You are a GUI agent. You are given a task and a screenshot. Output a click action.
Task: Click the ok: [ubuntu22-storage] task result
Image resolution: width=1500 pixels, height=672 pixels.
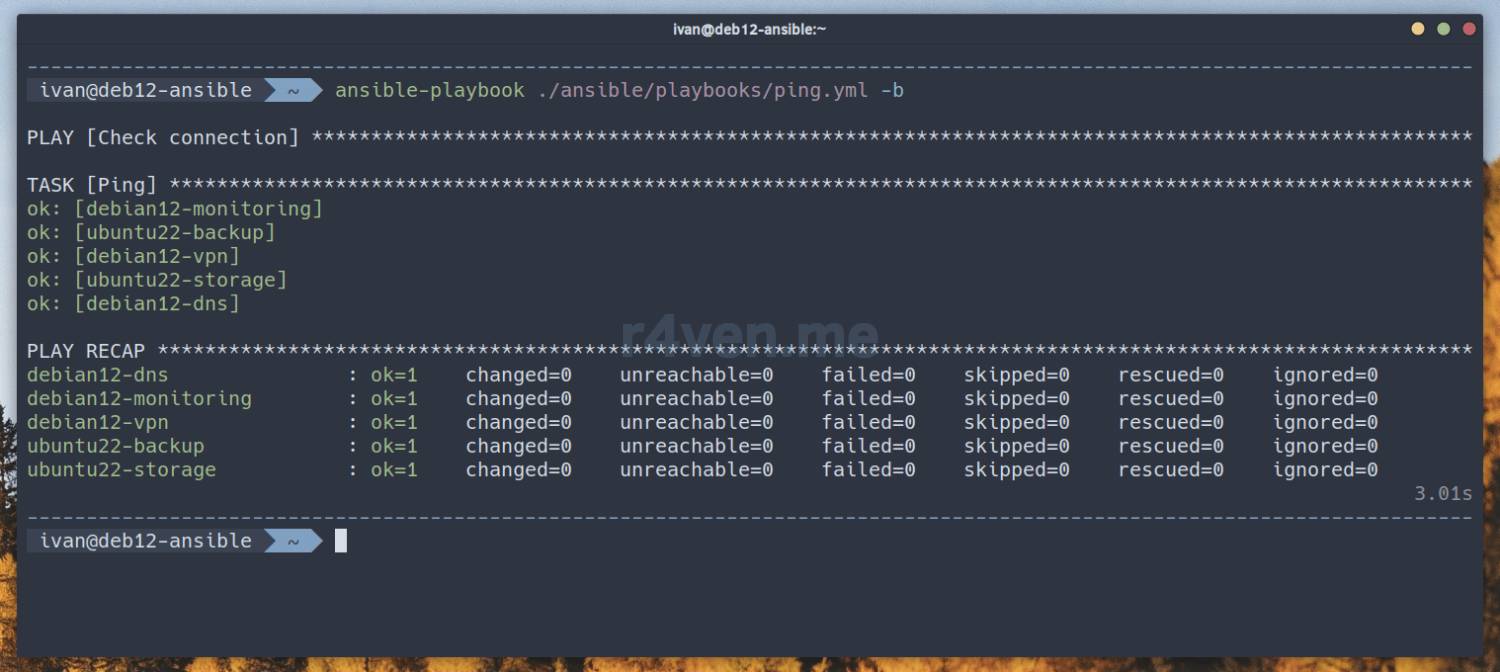tap(157, 280)
